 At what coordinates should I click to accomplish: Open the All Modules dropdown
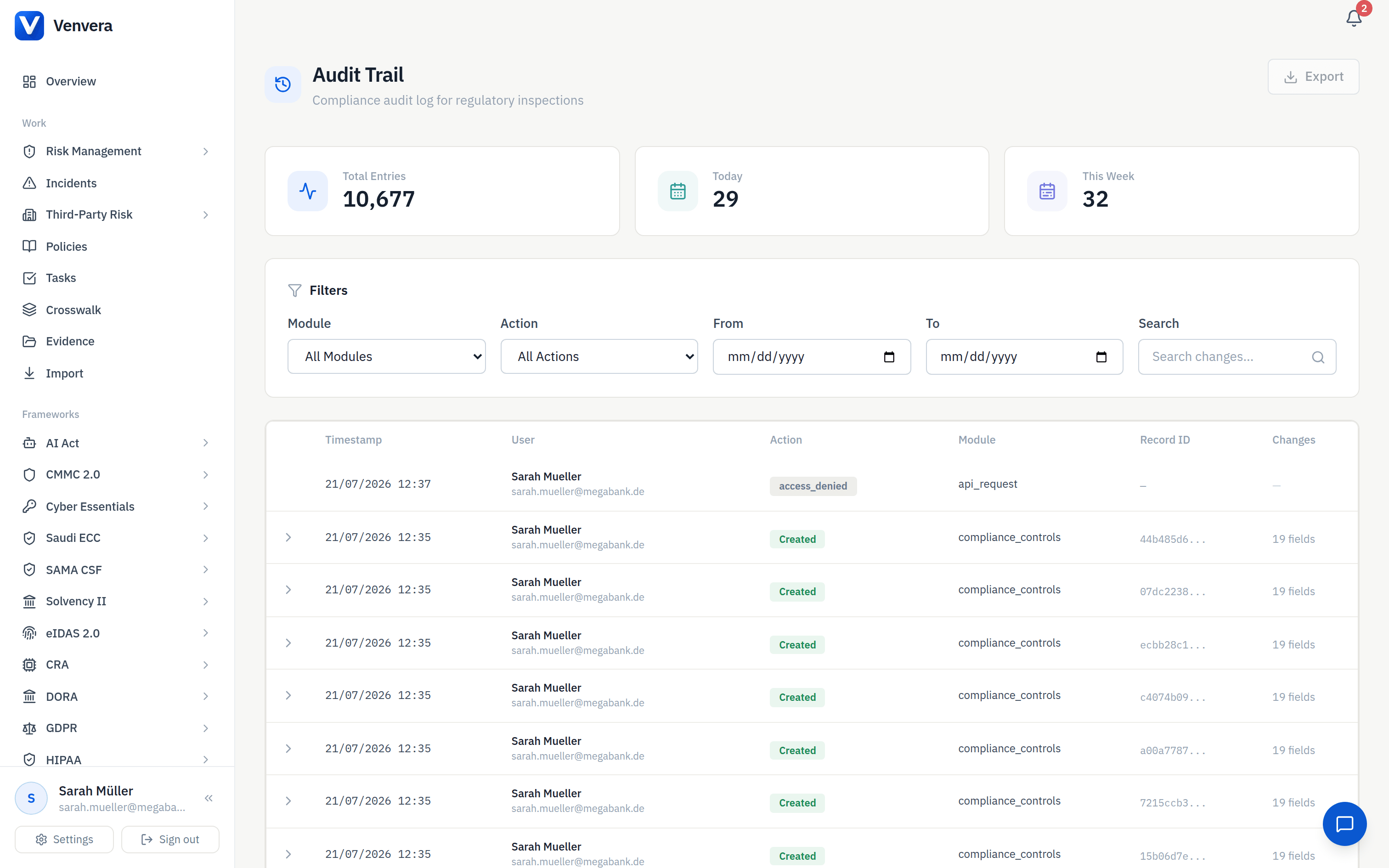coord(386,356)
